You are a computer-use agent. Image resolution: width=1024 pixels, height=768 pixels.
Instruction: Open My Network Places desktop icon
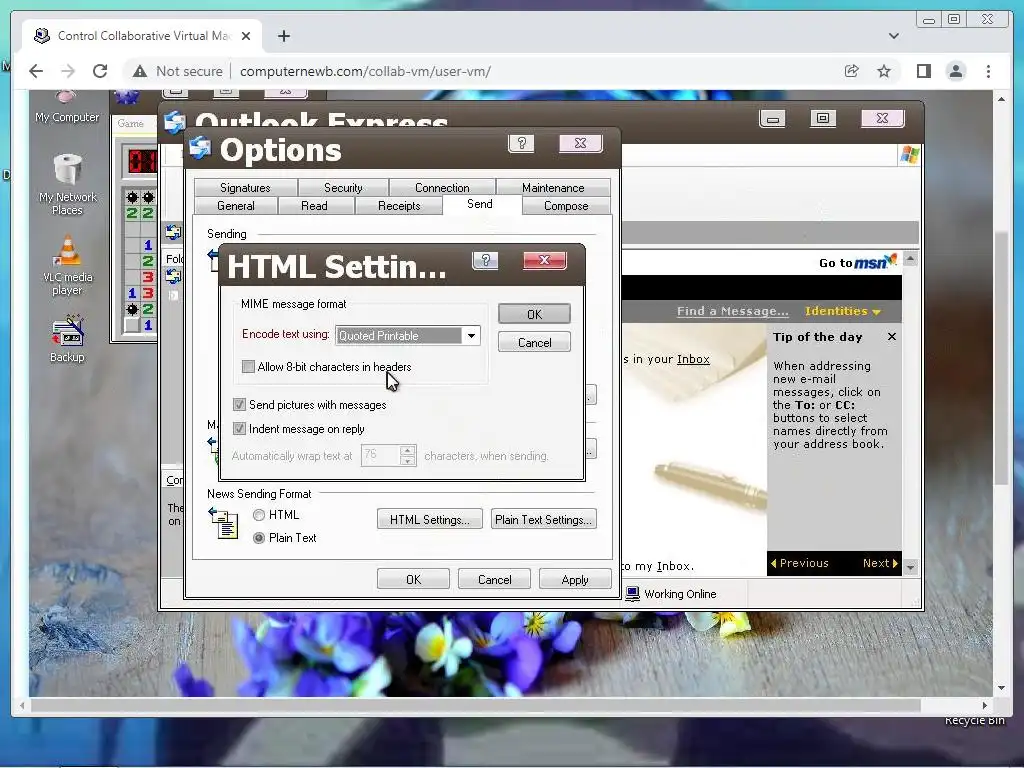coord(67,185)
